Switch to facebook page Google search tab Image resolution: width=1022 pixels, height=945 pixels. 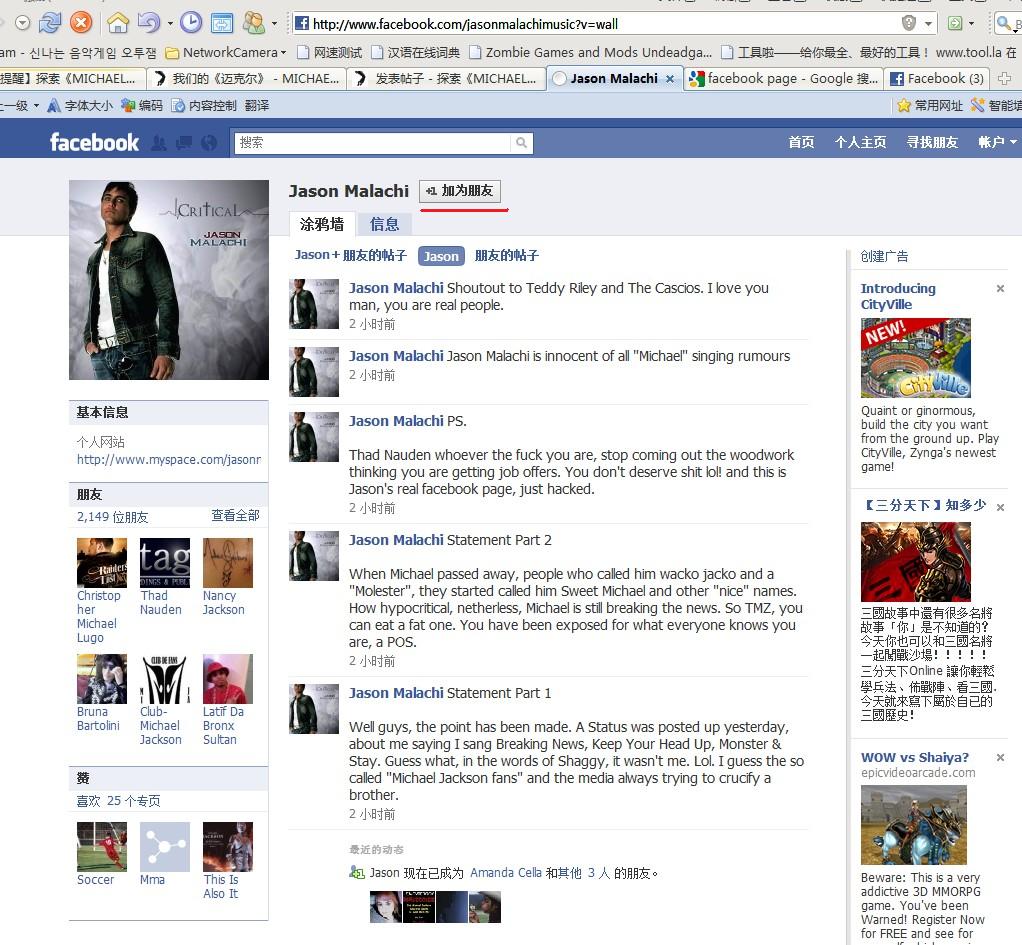click(x=783, y=79)
